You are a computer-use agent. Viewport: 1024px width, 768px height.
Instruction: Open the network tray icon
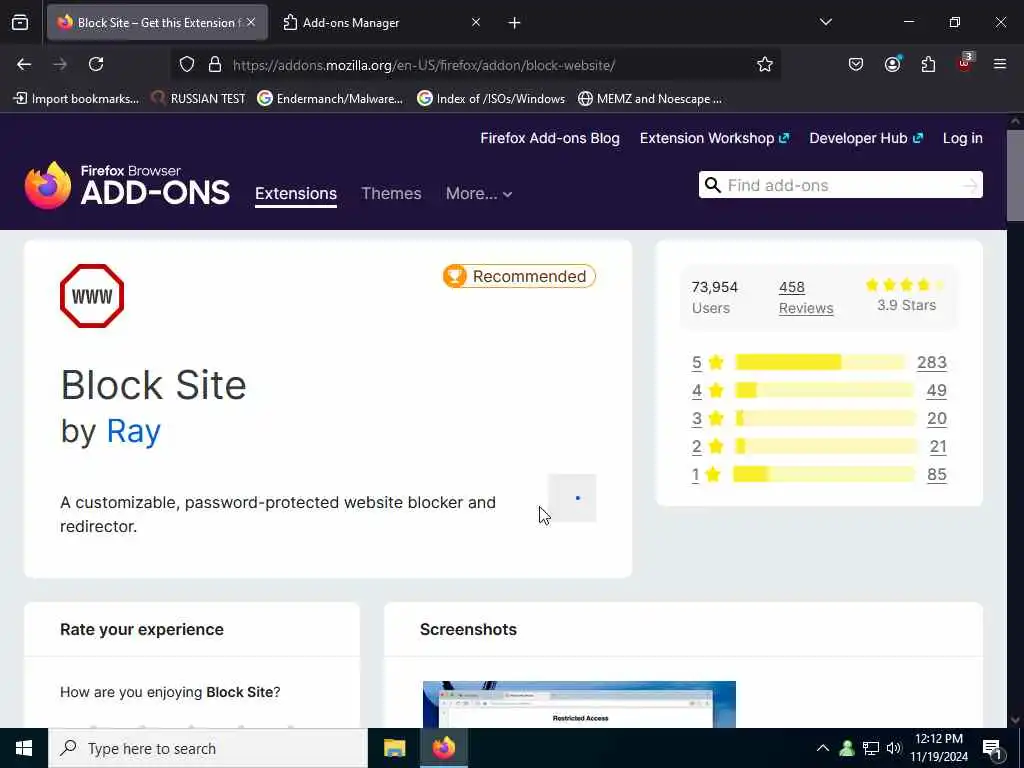coord(871,748)
